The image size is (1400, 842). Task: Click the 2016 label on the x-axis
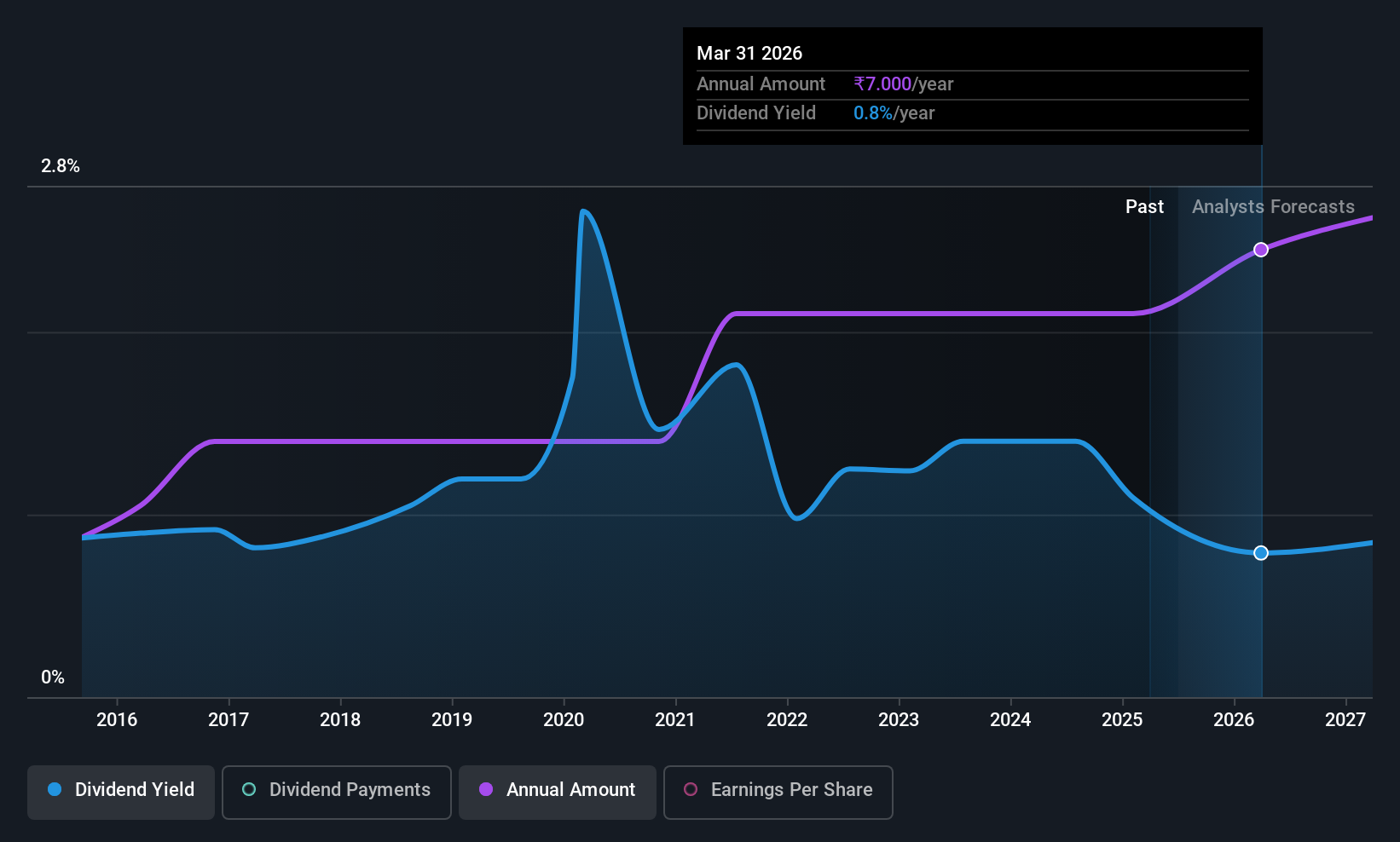click(x=117, y=719)
